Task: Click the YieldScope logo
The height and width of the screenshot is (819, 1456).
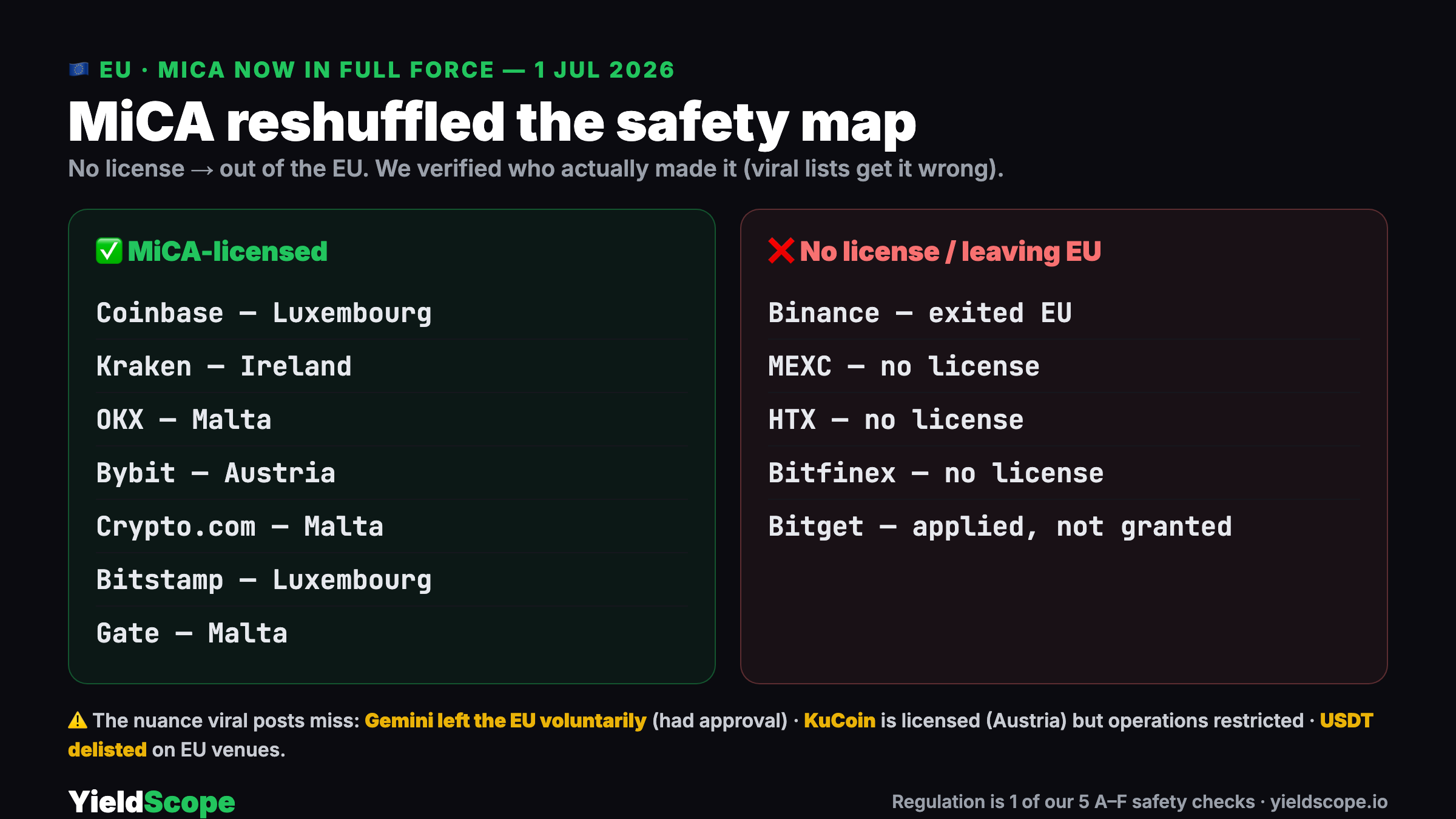Action: (x=152, y=802)
